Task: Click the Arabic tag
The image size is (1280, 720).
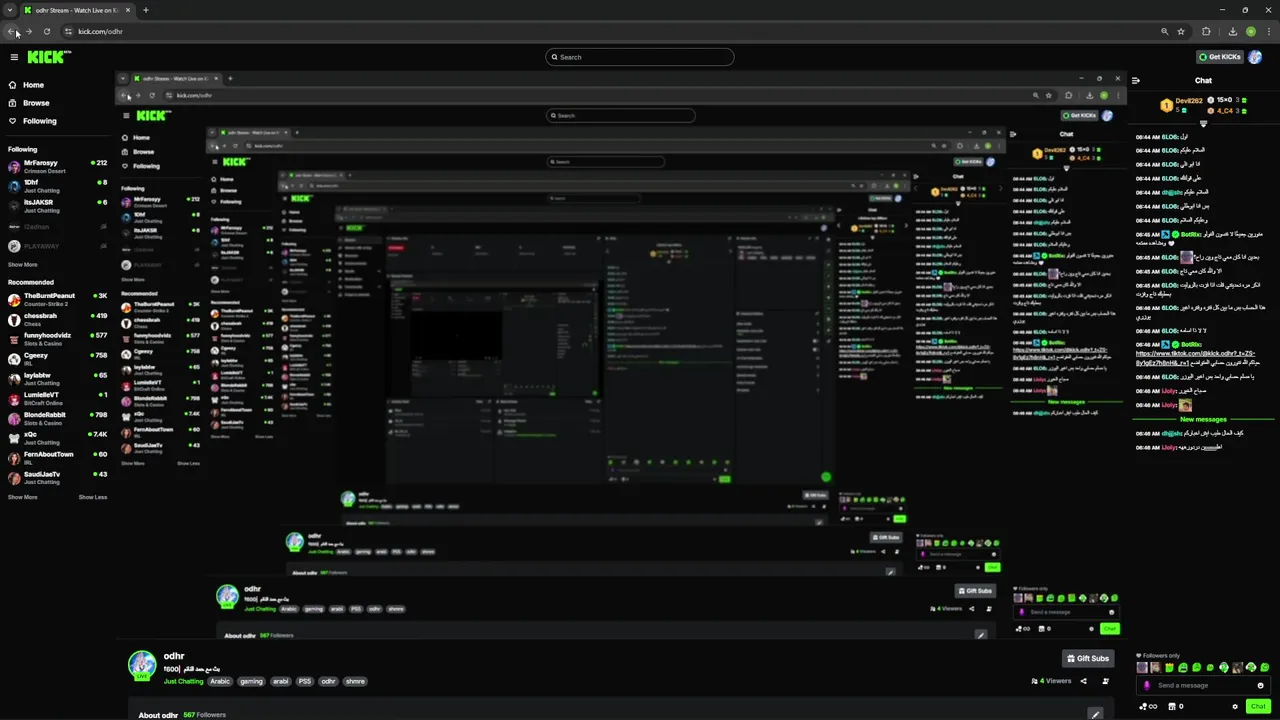Action: [220, 681]
